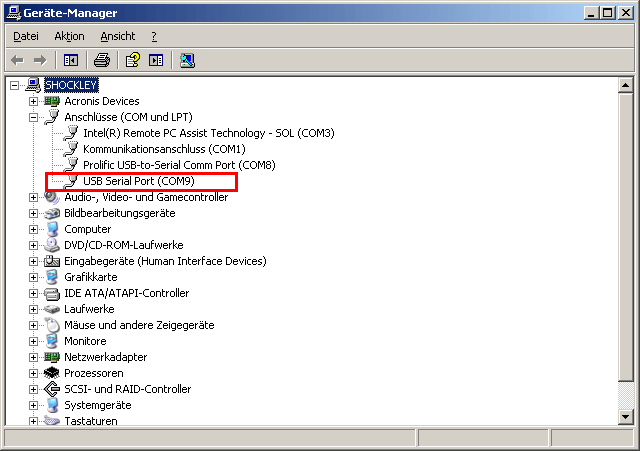Image resolution: width=640 pixels, height=451 pixels.
Task: Expand the DVD/CD-ROM-Laufwerke node
Action: (33, 245)
